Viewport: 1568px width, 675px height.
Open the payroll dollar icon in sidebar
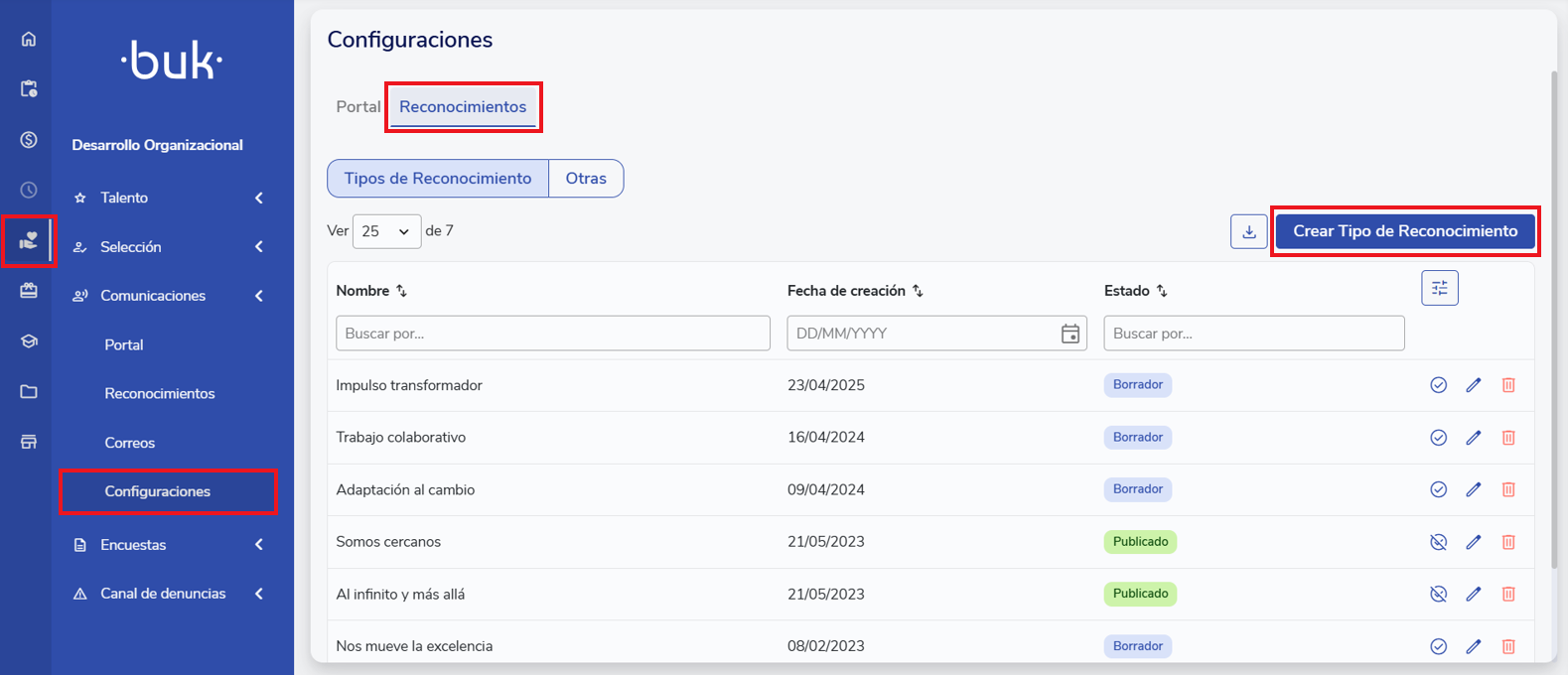coord(29,140)
